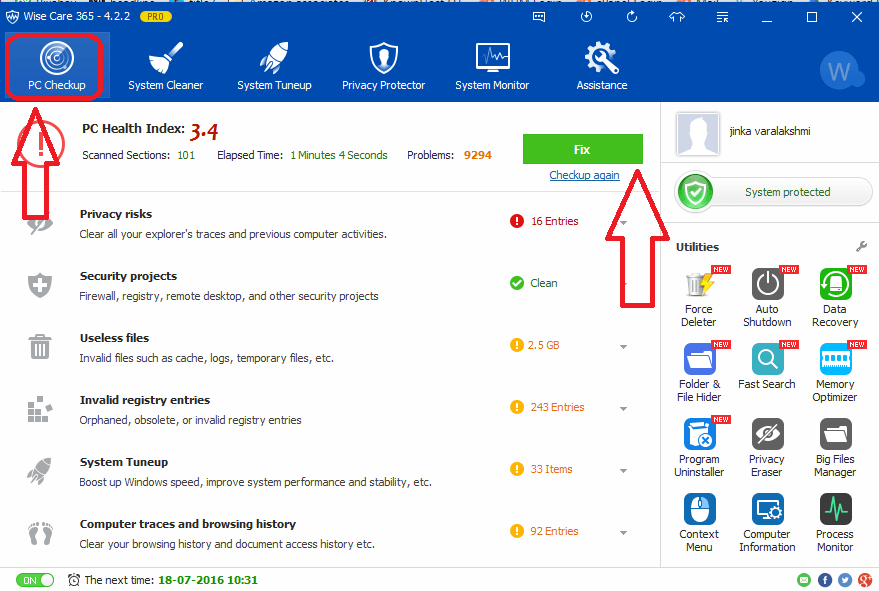Image resolution: width=879 pixels, height=591 pixels.
Task: Open the Folder & File Hider utility
Action: click(698, 373)
